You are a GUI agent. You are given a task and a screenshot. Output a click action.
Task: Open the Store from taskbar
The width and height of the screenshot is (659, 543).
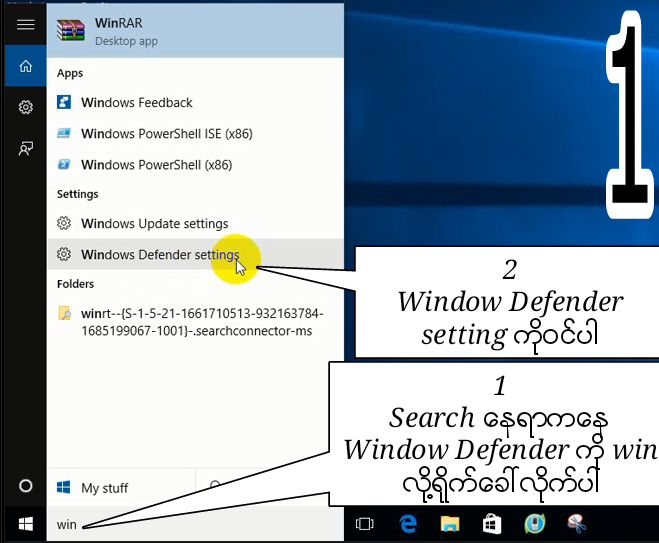click(492, 524)
